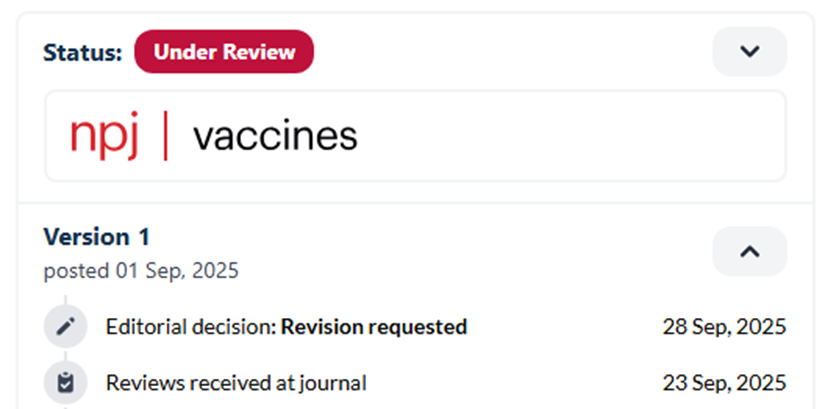Click the Version 1 heading

[x=97, y=237]
